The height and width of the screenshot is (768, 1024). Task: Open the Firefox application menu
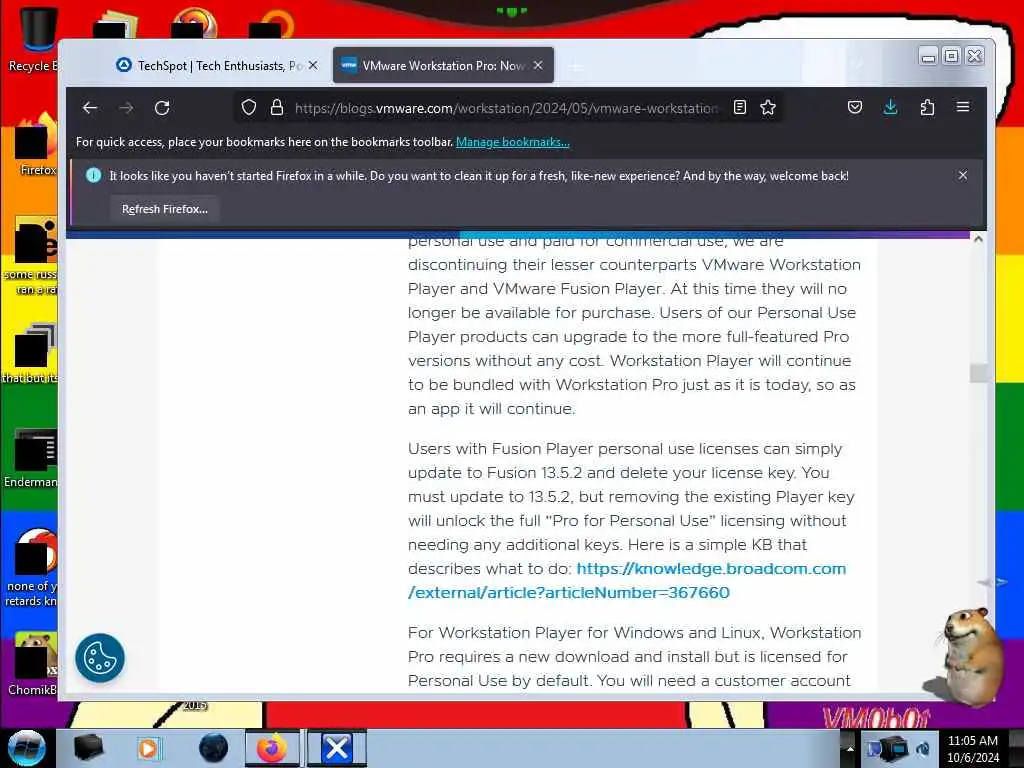[x=963, y=107]
